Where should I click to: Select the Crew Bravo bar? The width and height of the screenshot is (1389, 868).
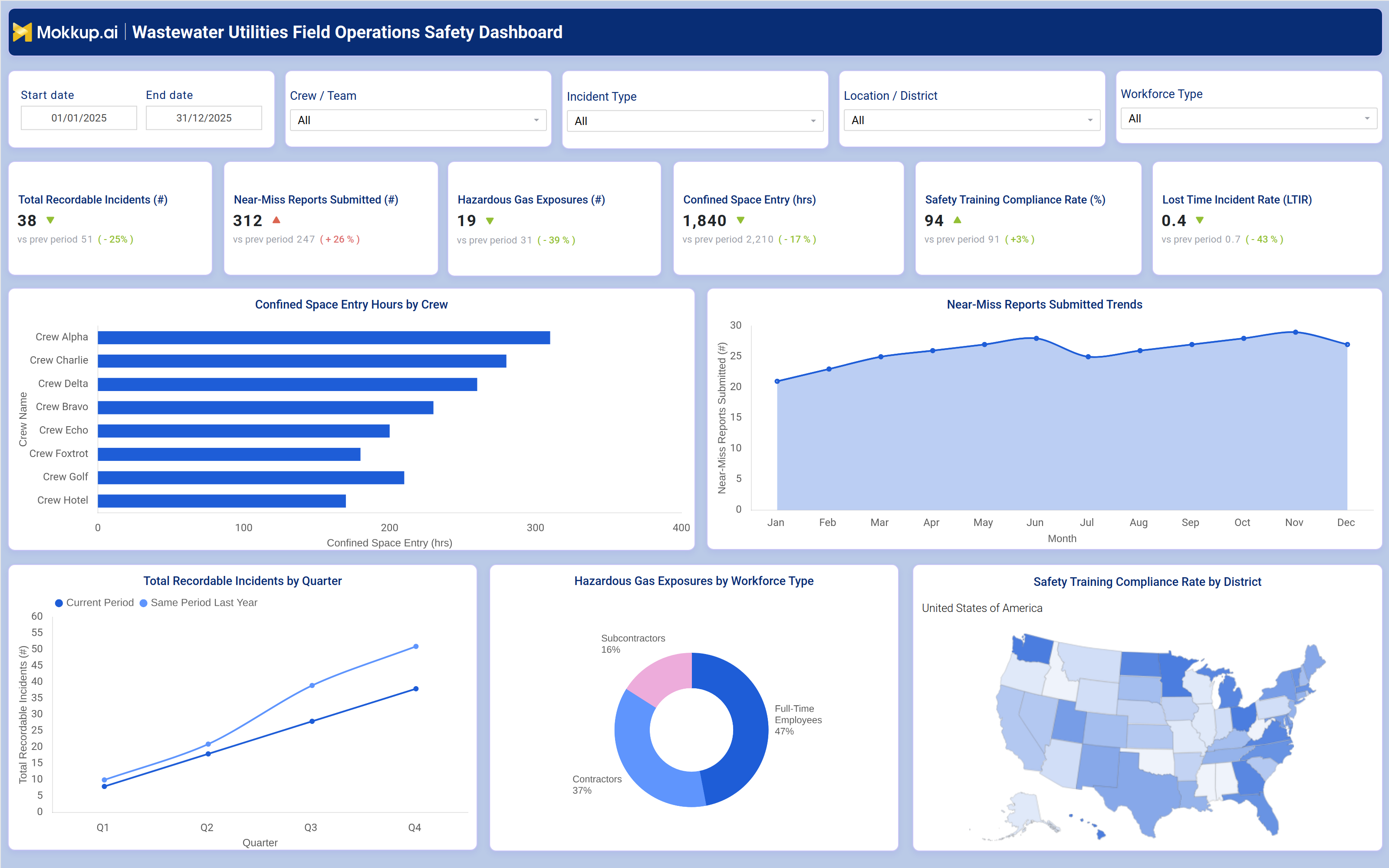pyautogui.click(x=266, y=408)
